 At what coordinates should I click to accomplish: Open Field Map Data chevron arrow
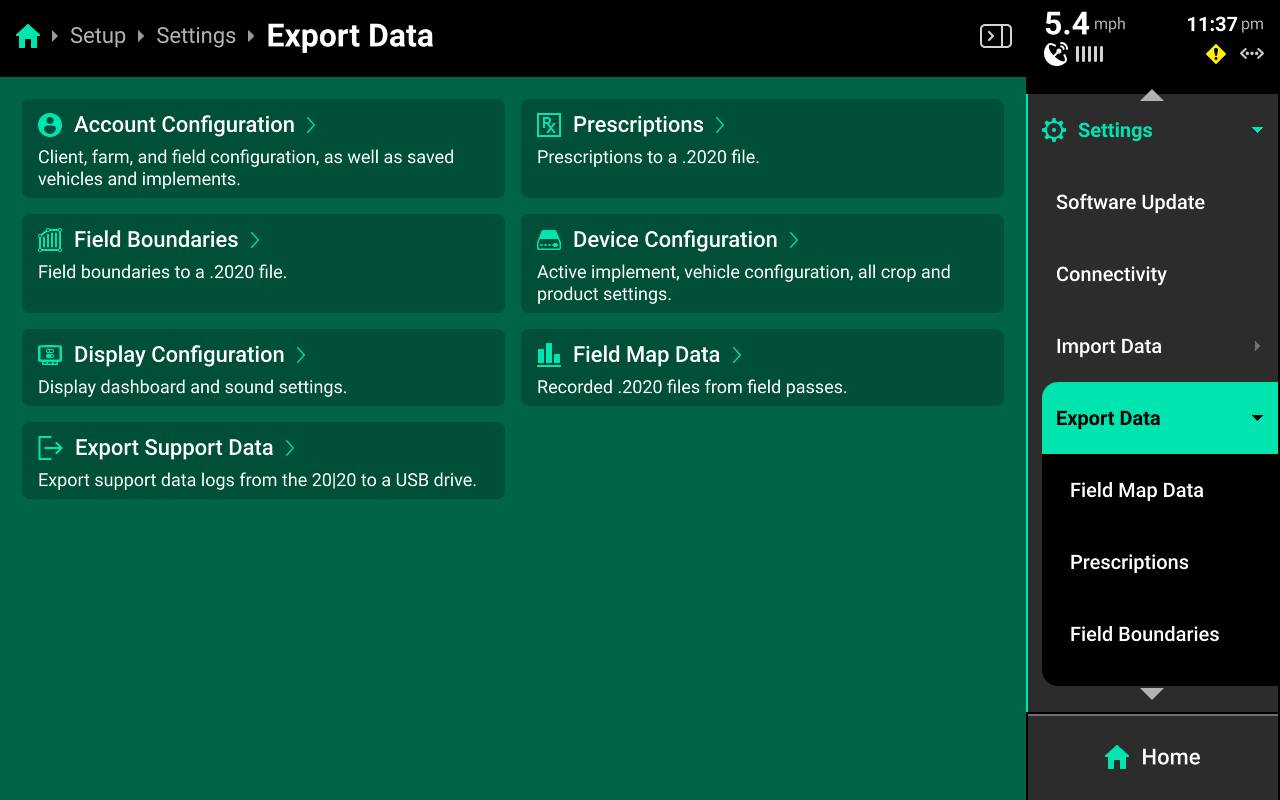pyautogui.click(x=737, y=355)
